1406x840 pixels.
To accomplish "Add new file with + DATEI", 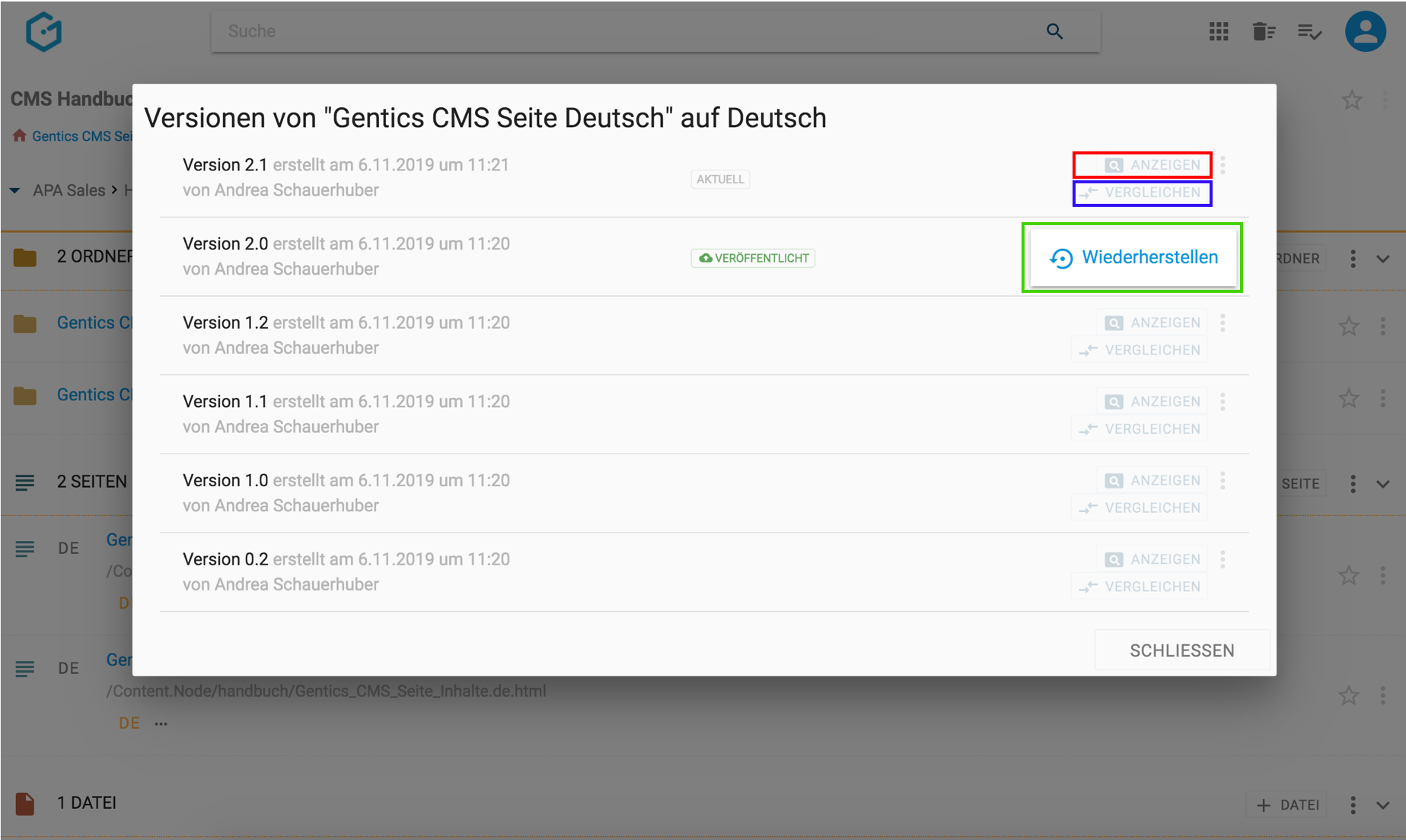I will click(1288, 805).
